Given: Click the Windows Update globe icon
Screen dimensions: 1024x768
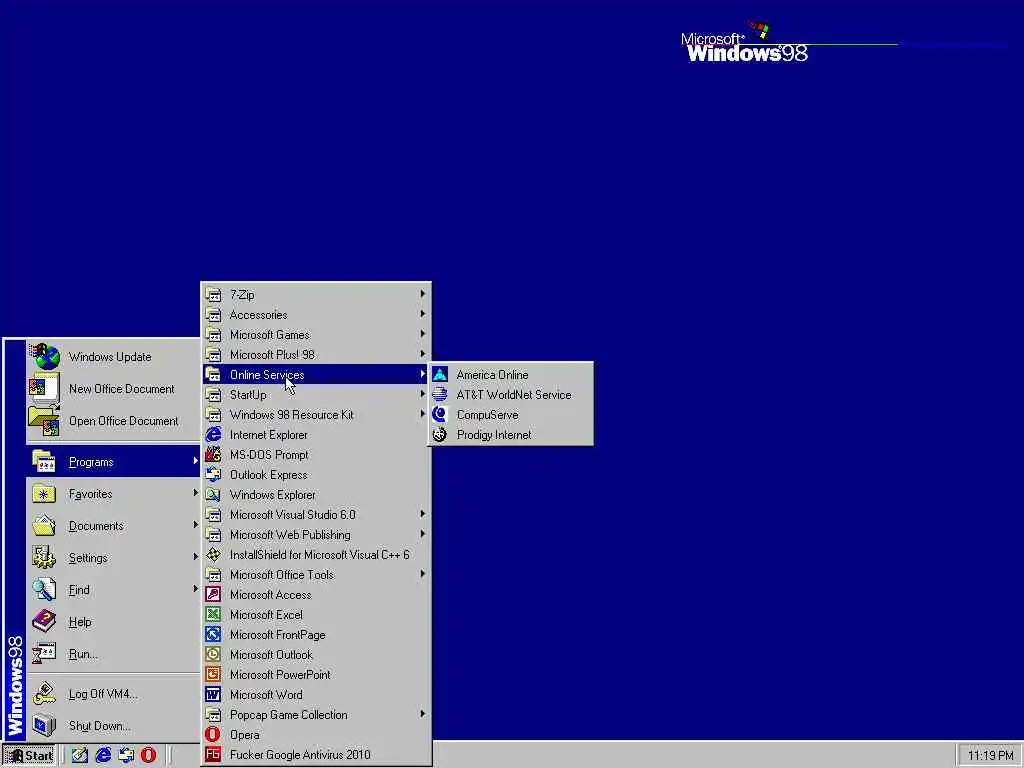Looking at the screenshot, I should (44, 357).
